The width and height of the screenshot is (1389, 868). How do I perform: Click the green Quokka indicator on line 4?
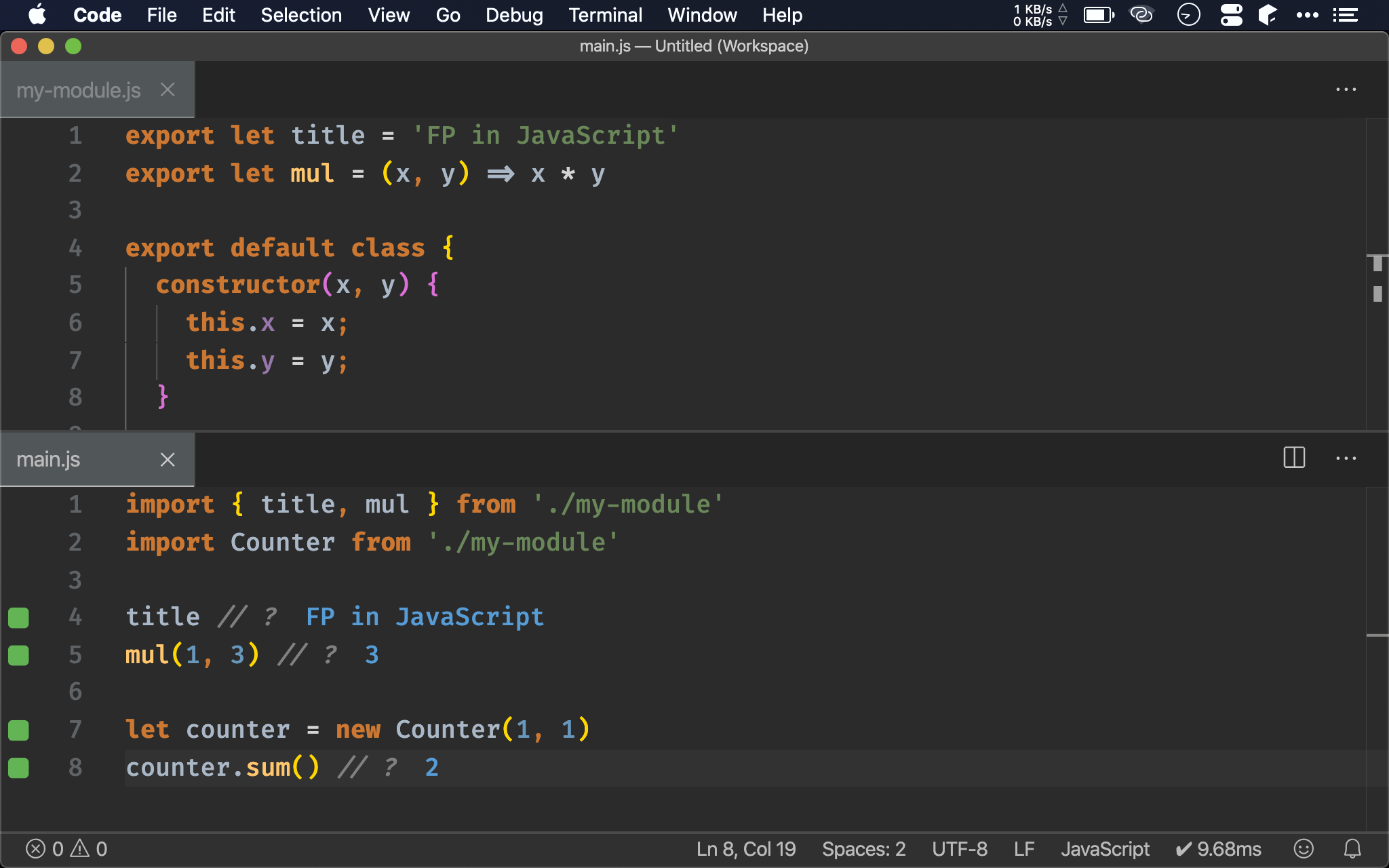tap(18, 617)
